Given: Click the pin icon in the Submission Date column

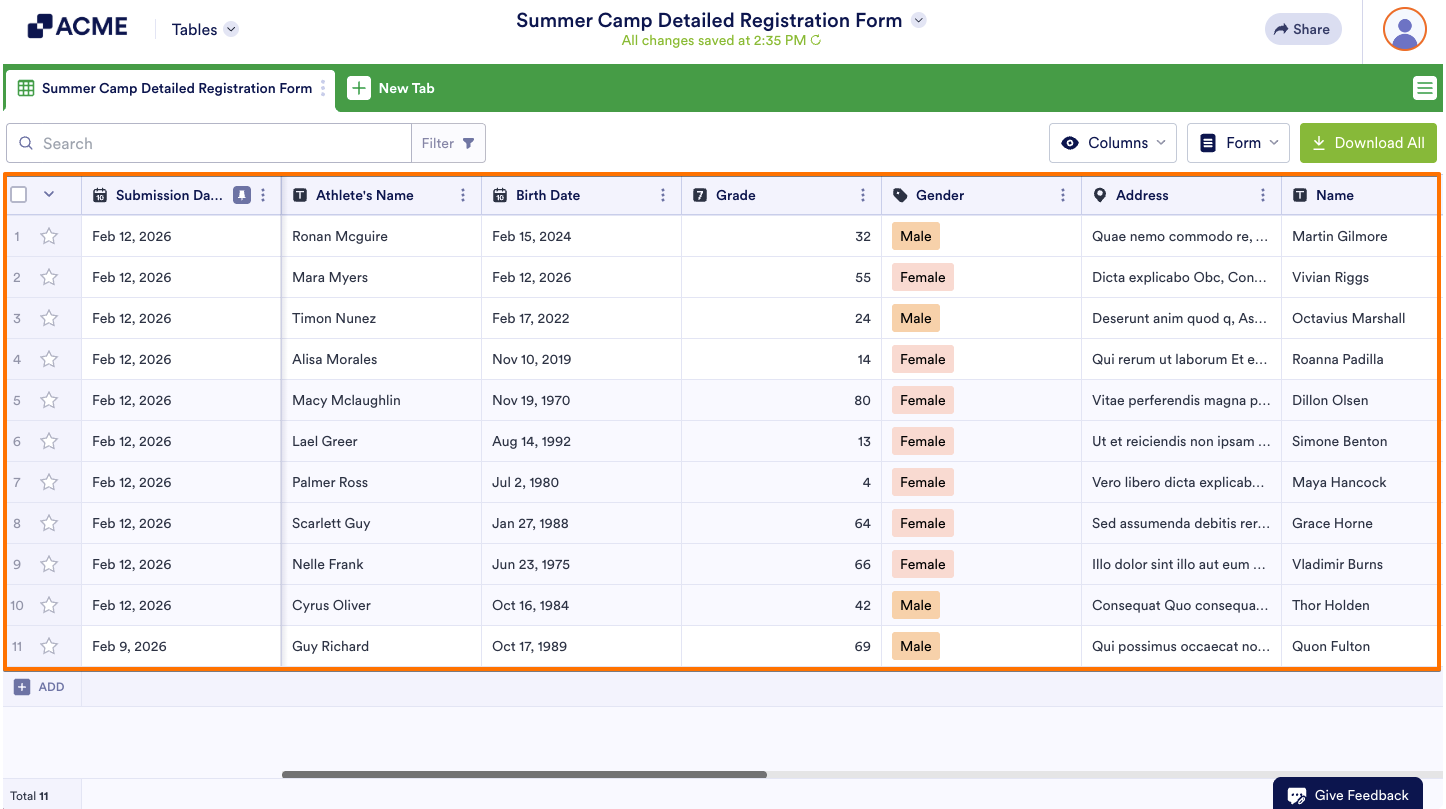Looking at the screenshot, I should tap(241, 195).
